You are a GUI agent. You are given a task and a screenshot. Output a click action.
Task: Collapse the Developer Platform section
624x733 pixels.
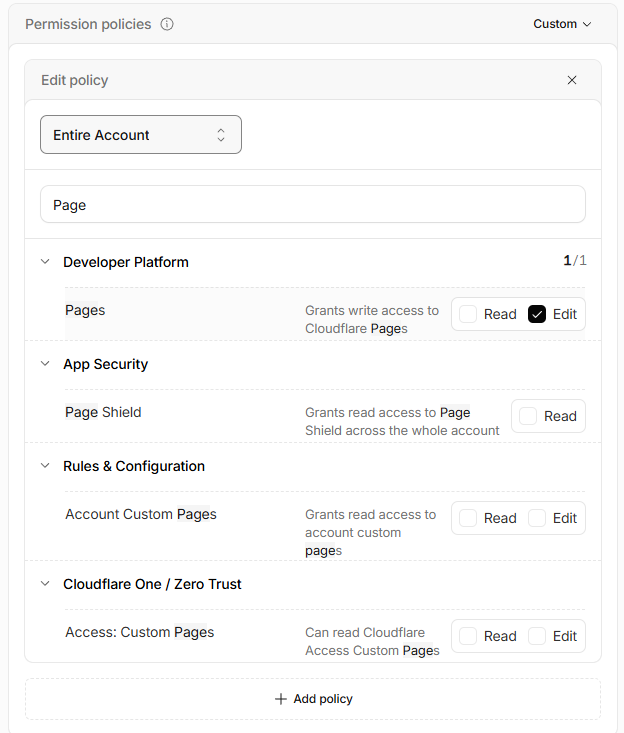pos(45,261)
